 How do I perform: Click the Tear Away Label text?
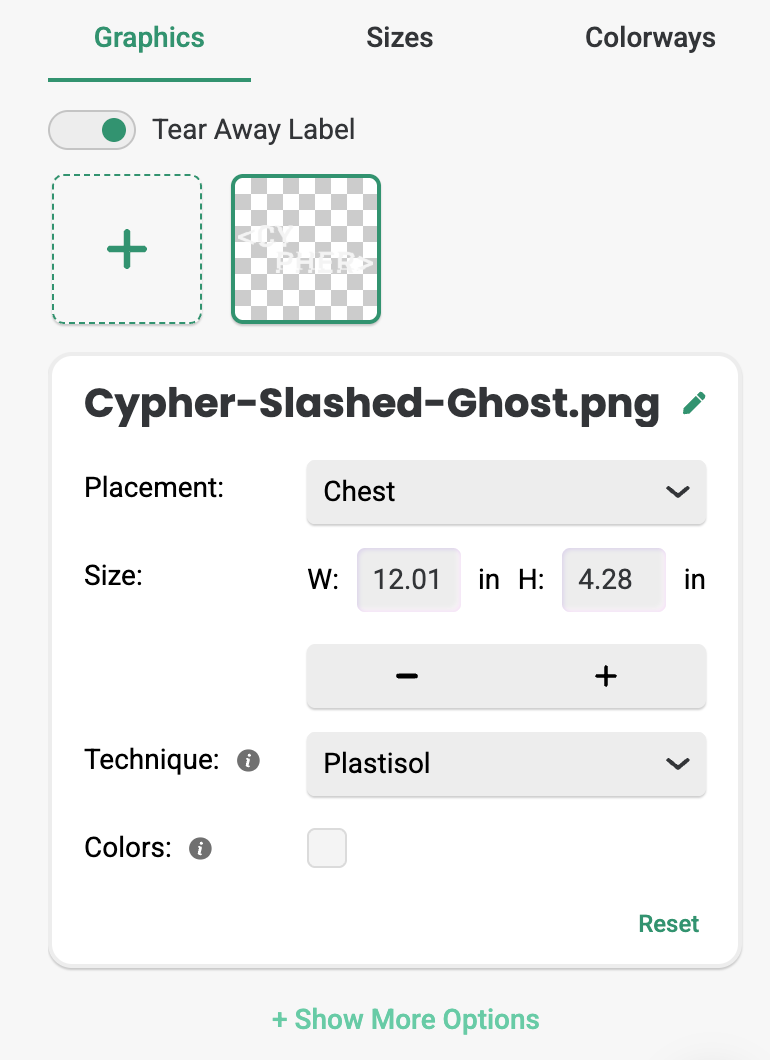point(253,130)
